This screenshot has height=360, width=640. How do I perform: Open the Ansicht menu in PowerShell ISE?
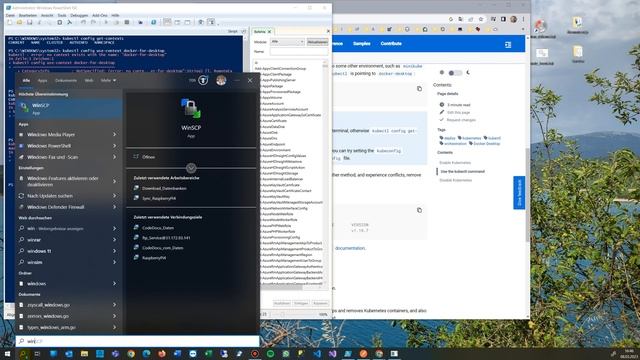[47, 16]
